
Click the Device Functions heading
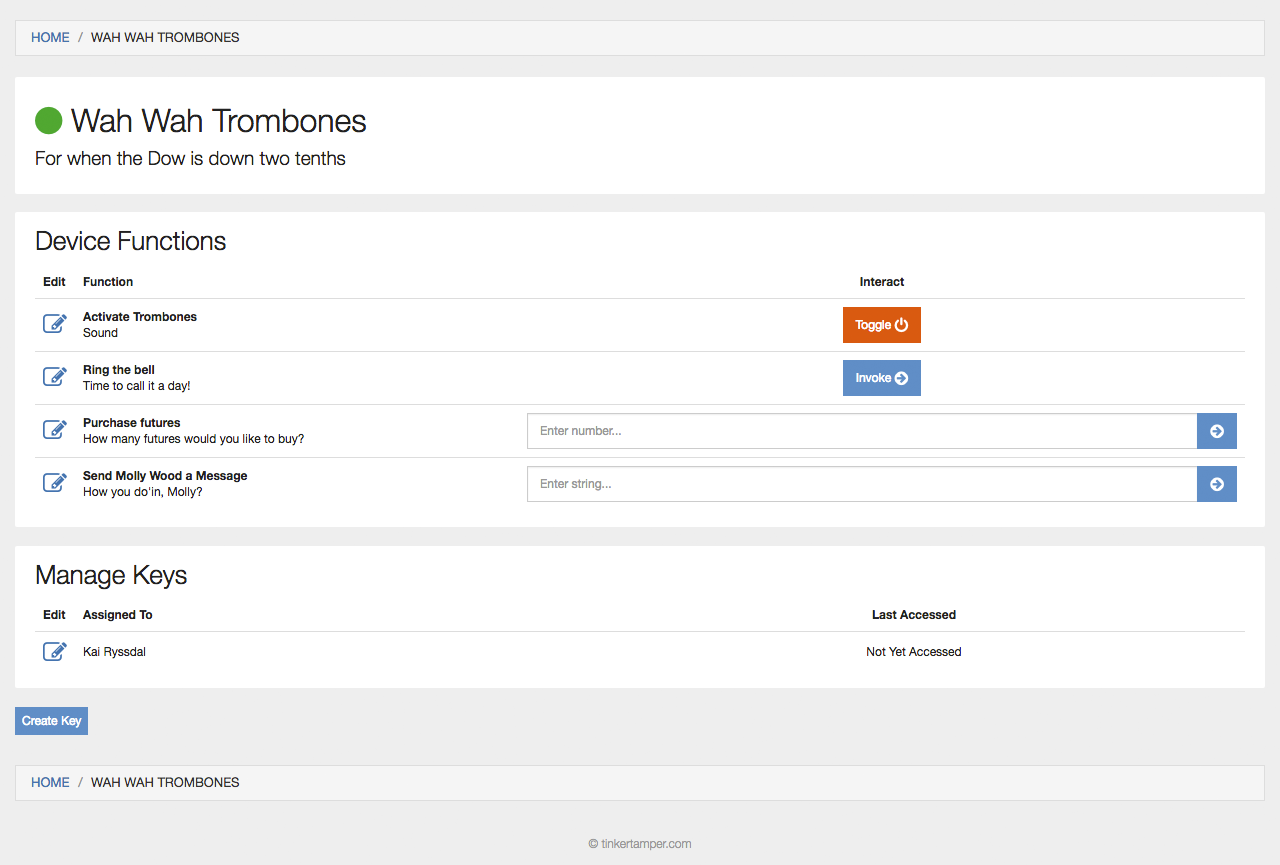coord(131,241)
